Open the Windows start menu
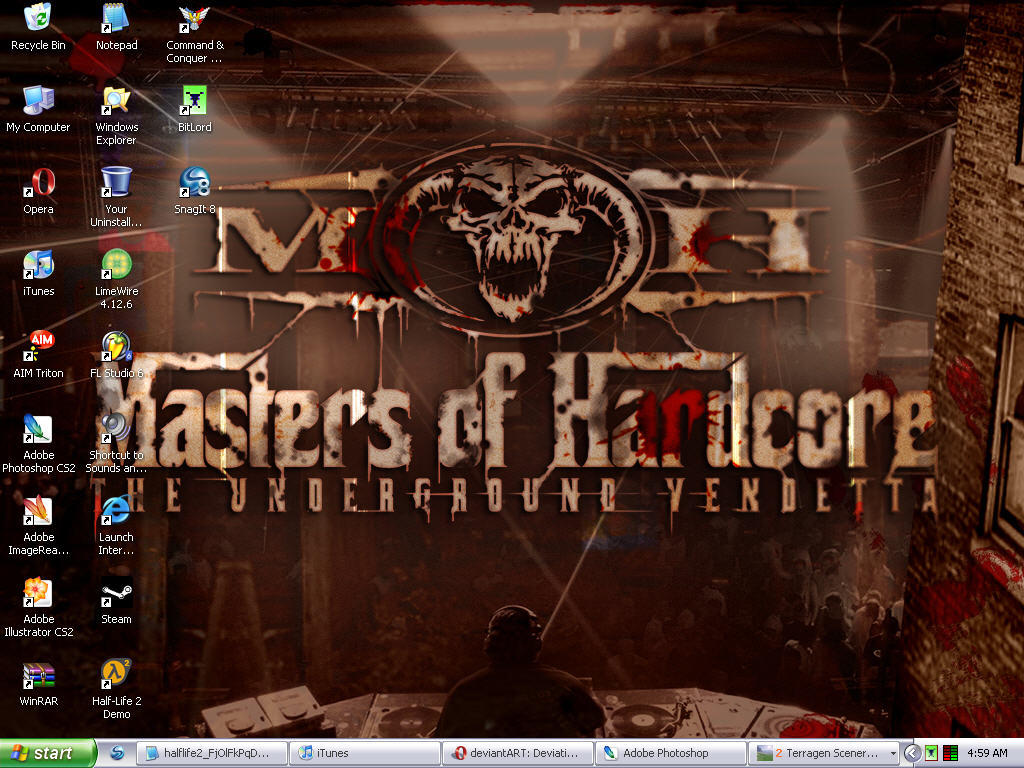Screen dimensions: 1024x768 pos(48,753)
